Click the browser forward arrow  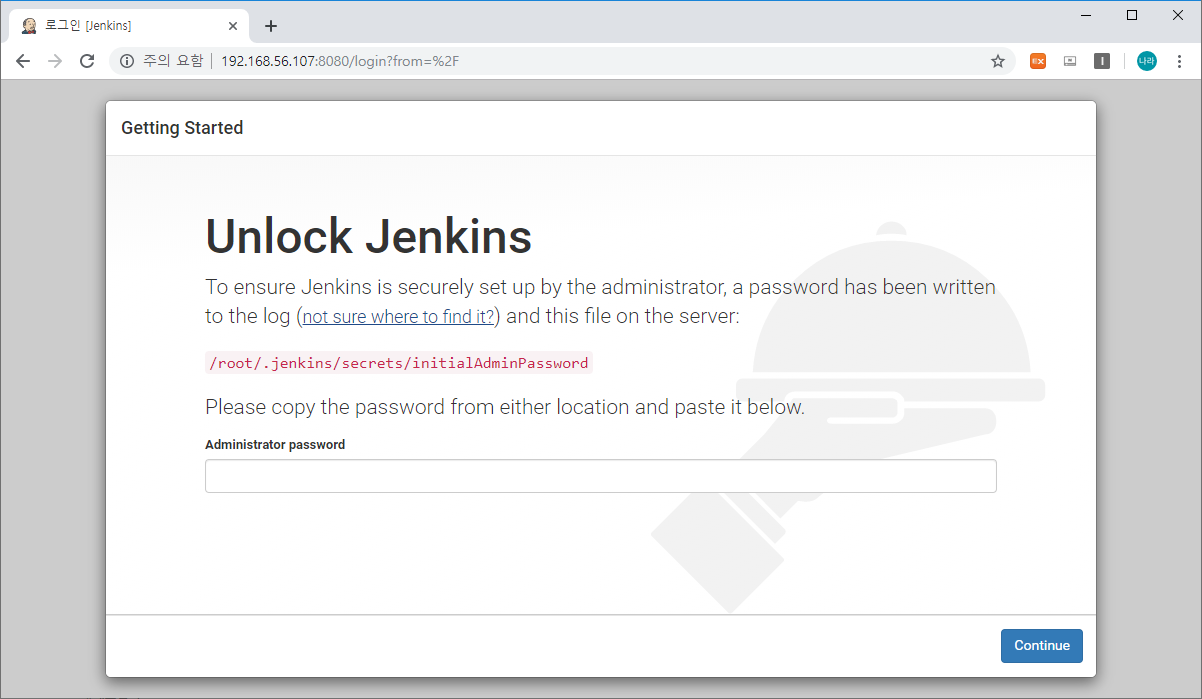coord(55,61)
